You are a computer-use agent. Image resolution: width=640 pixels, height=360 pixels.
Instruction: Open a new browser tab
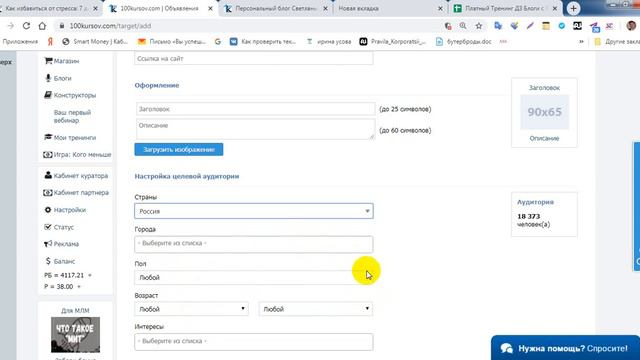pos(573,8)
